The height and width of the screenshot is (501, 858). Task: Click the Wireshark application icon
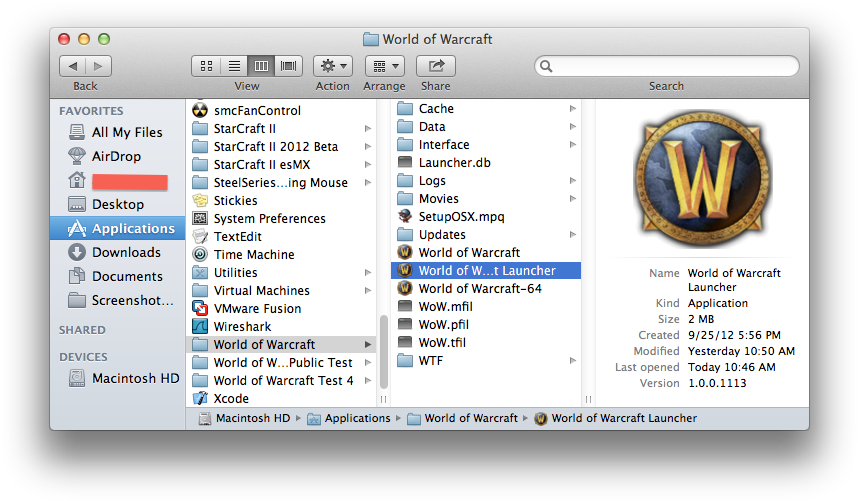click(x=199, y=327)
